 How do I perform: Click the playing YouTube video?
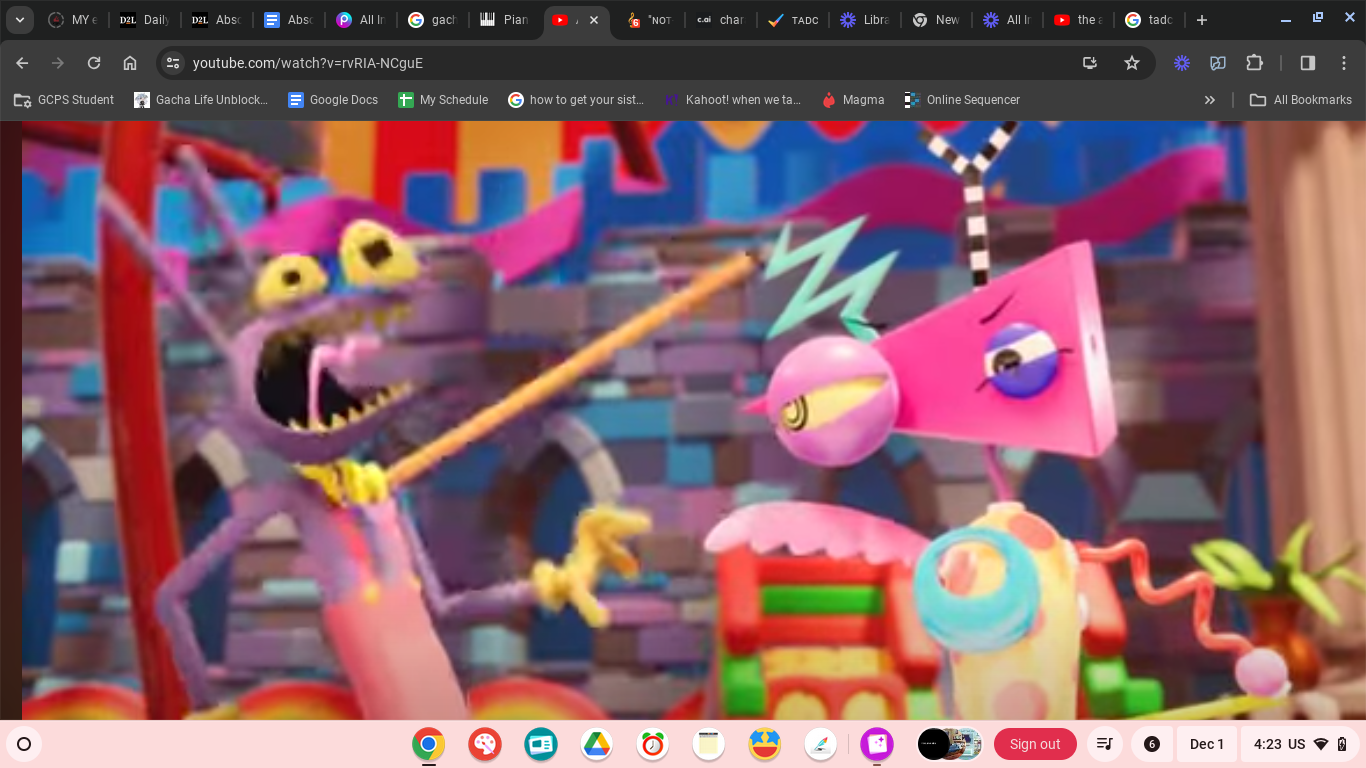click(x=683, y=420)
